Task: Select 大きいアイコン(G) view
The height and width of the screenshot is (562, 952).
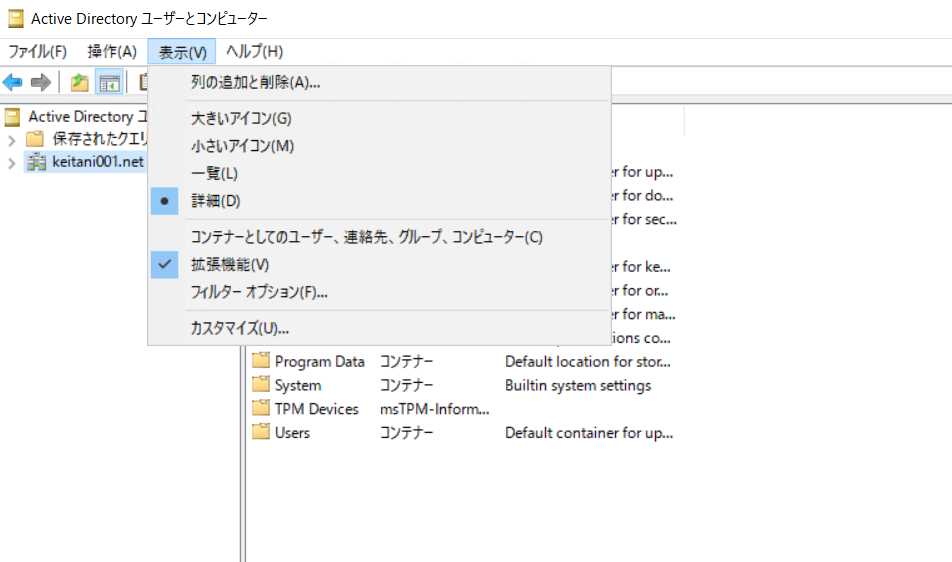Action: [379, 118]
